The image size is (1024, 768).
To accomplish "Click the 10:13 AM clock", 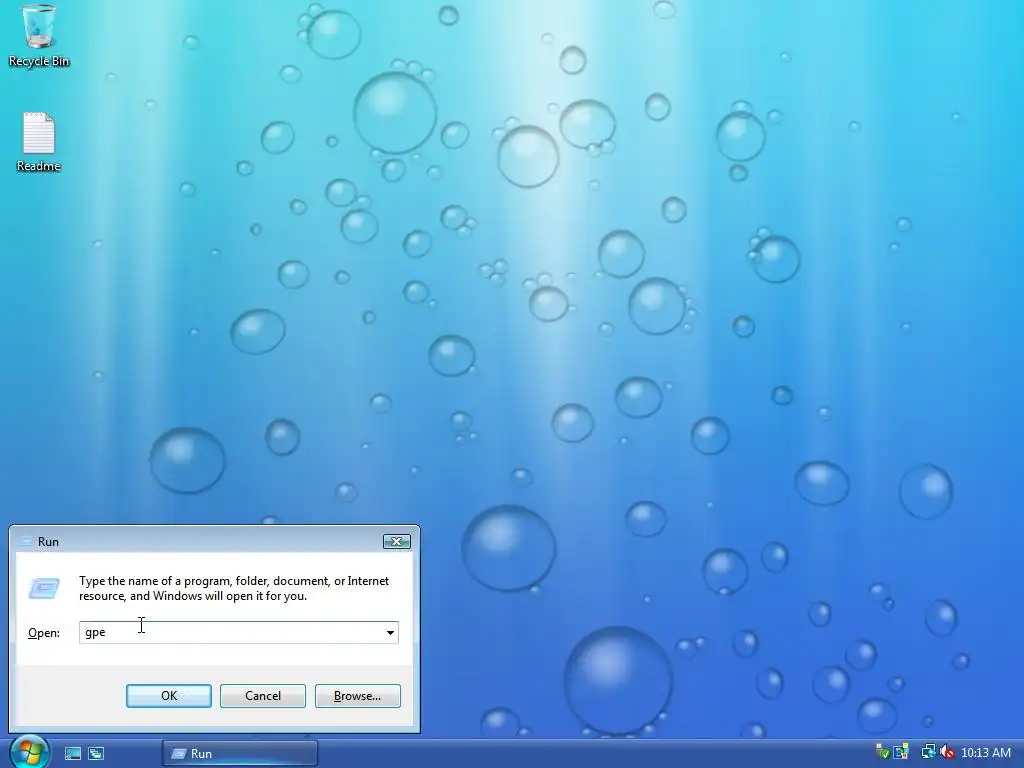I will pos(985,753).
